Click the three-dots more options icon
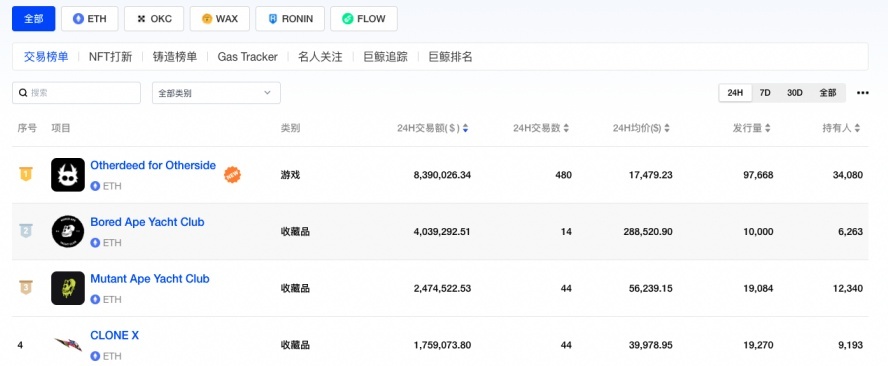This screenshot has width=888, height=366. 863,93
